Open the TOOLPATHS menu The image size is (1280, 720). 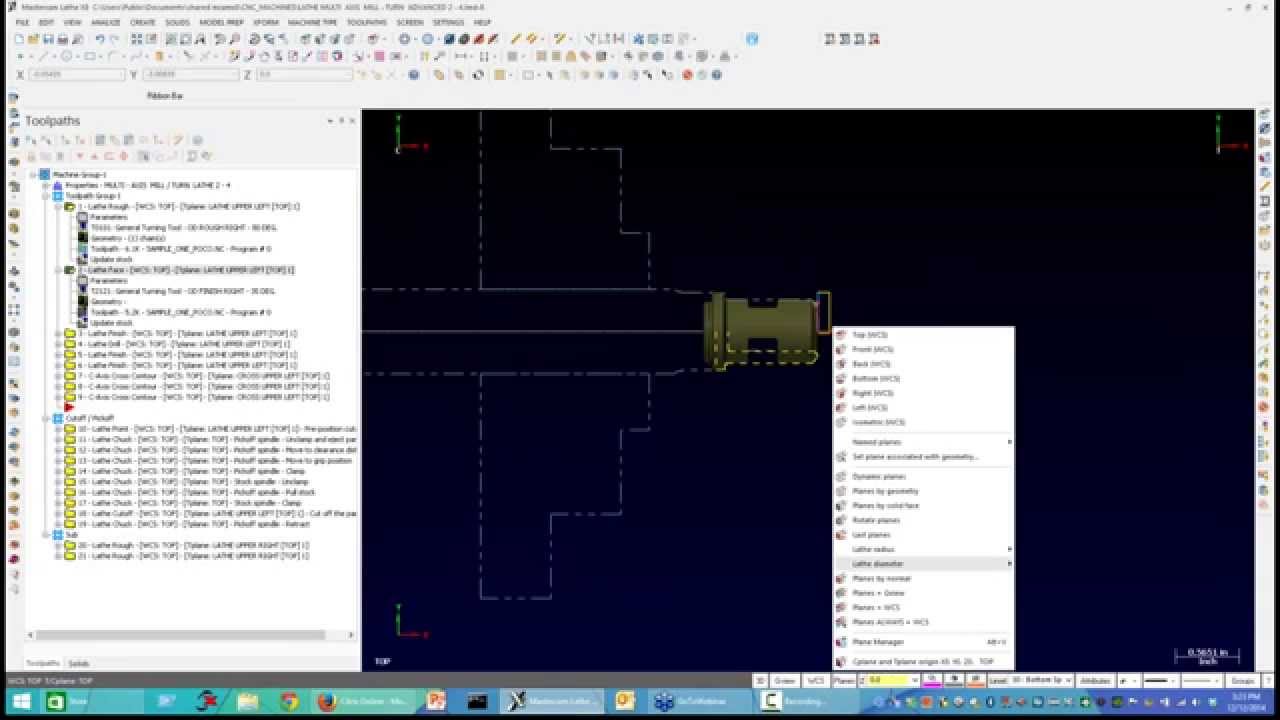pyautogui.click(x=366, y=22)
